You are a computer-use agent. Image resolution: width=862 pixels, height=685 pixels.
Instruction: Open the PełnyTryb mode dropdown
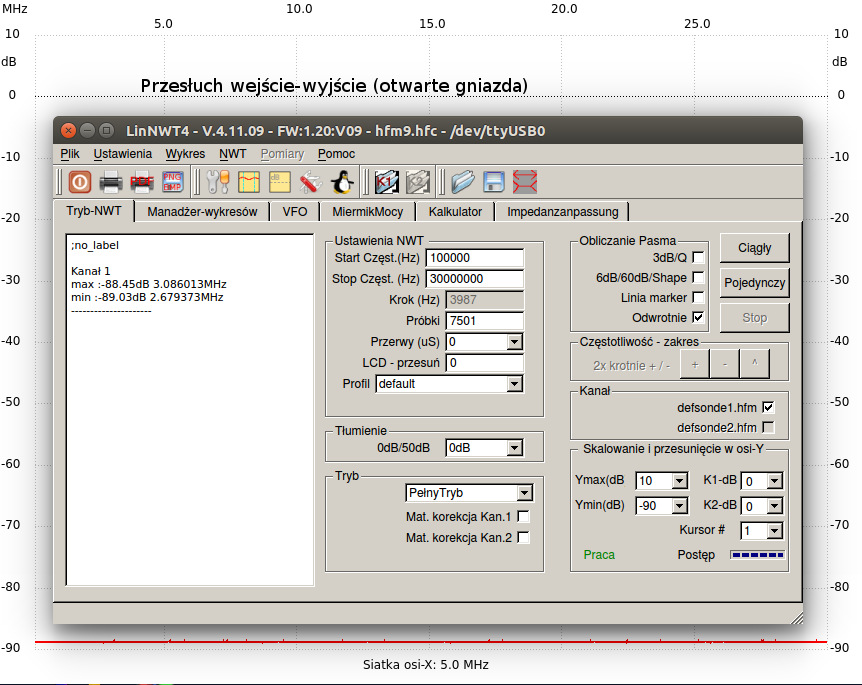[469, 493]
